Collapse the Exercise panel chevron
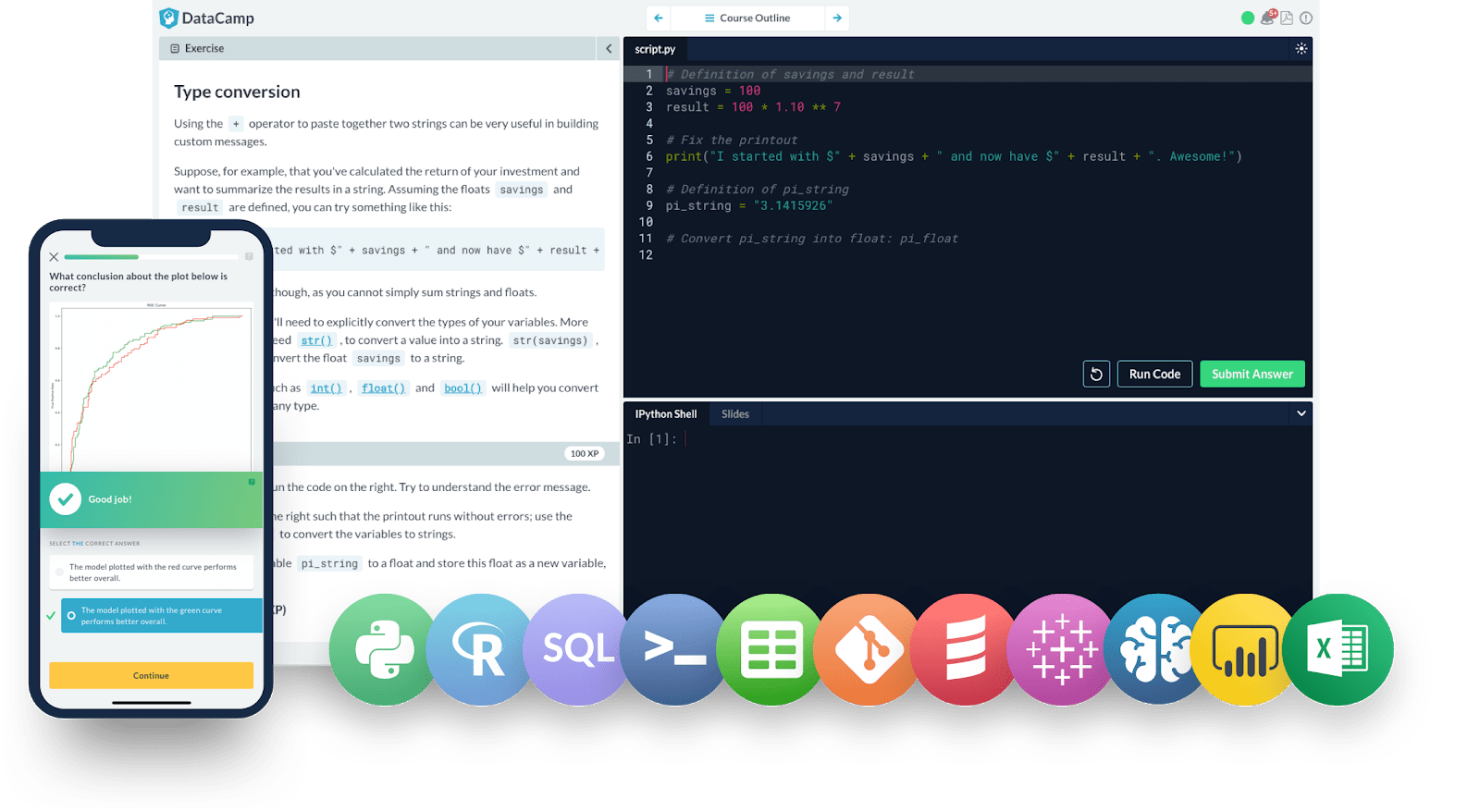Viewport: 1480px width, 812px height. tap(609, 48)
